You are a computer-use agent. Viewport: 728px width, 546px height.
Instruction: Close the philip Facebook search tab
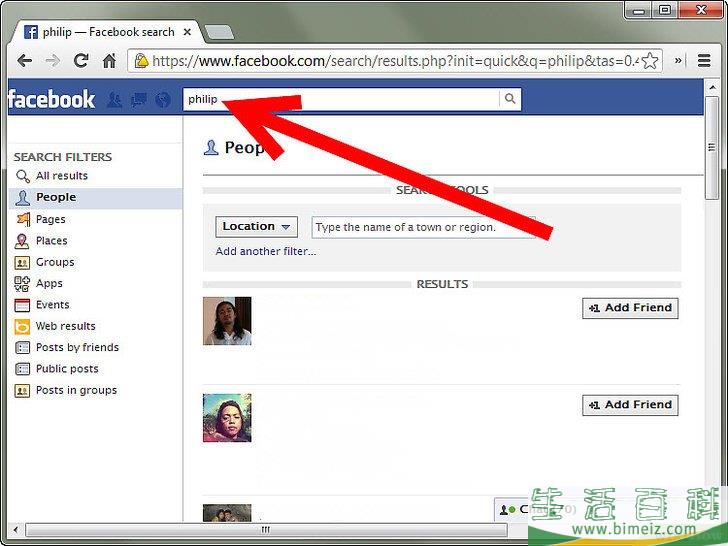click(187, 32)
